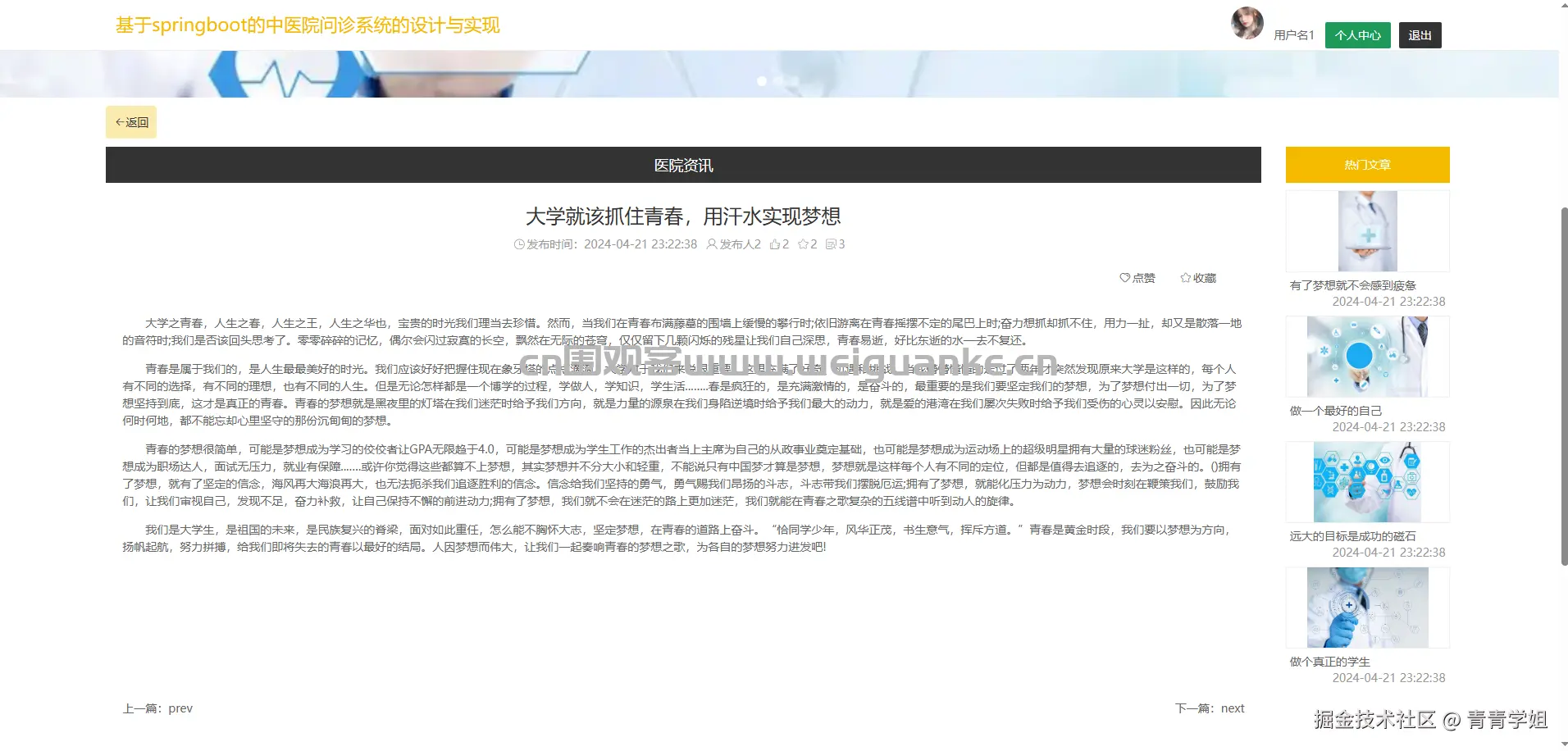This screenshot has height=751, width=1568.
Task: Click the user avatar picture
Action: click(1247, 23)
